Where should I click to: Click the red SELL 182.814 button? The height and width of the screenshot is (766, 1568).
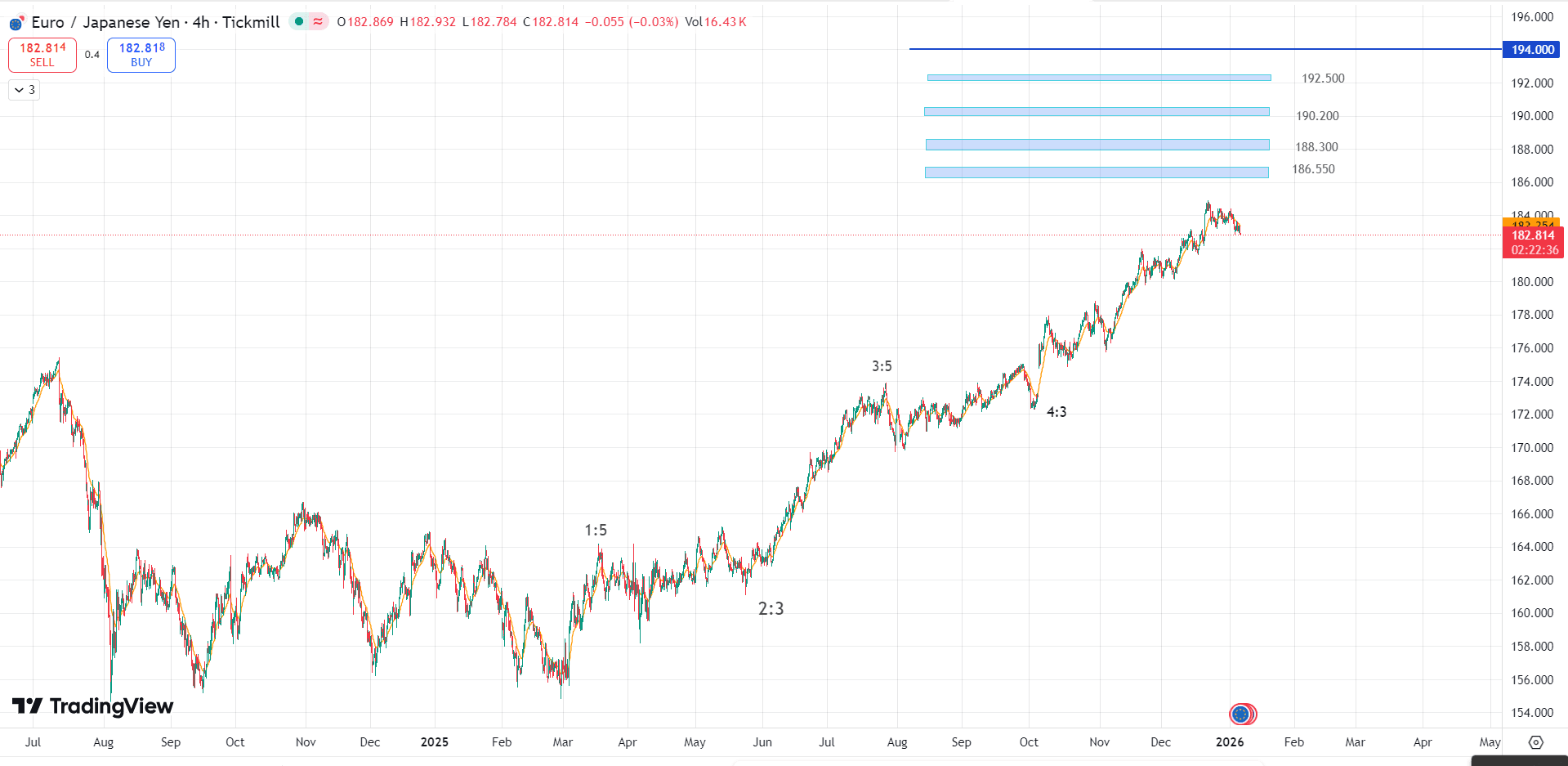coord(42,54)
